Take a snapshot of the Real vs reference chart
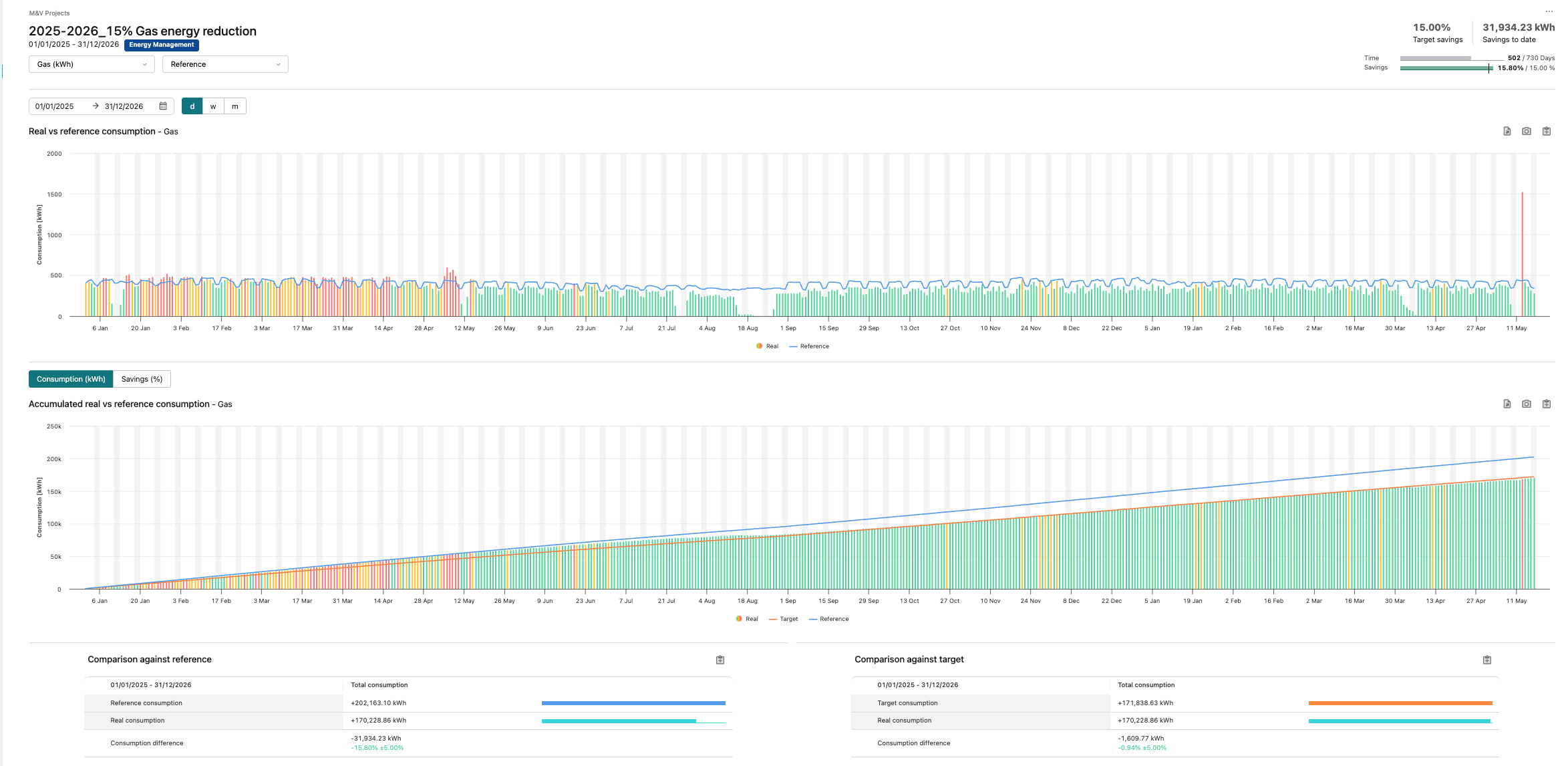Viewport: 1568px width, 766px height. coord(1527,131)
